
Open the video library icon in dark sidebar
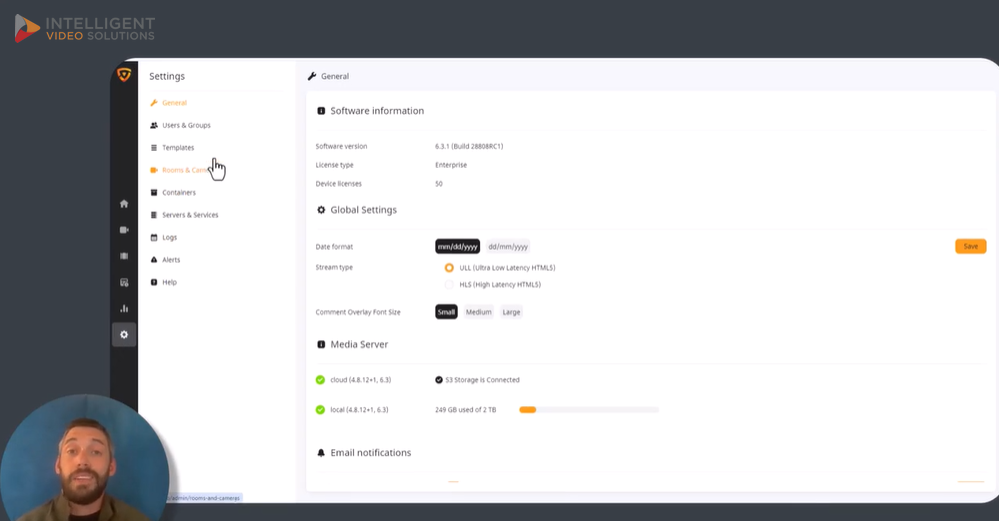click(124, 256)
